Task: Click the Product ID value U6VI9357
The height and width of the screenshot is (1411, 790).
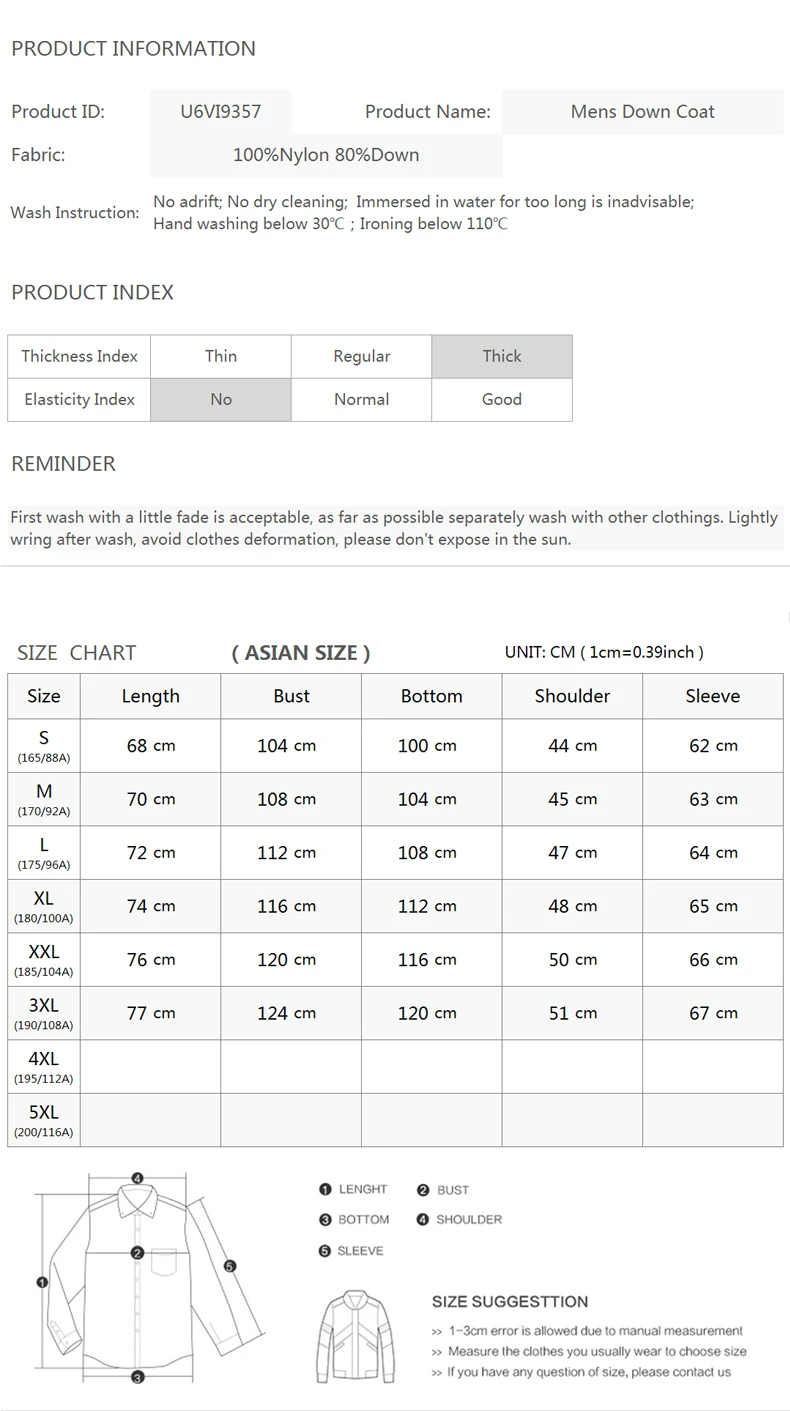Action: 221,112
